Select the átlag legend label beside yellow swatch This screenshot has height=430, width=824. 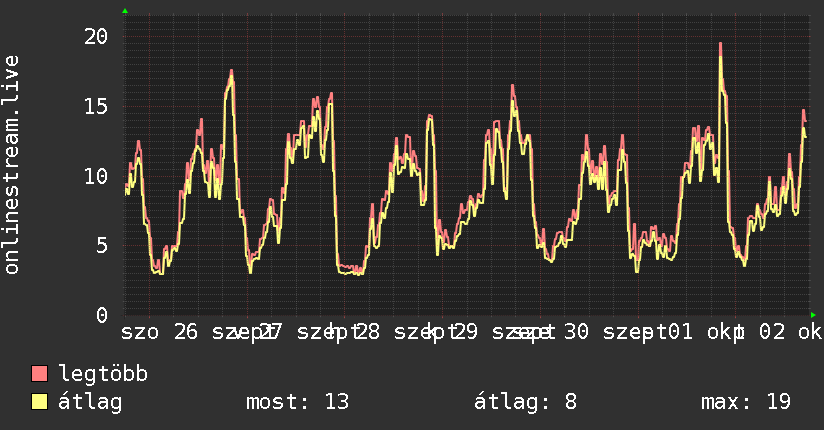coord(90,402)
